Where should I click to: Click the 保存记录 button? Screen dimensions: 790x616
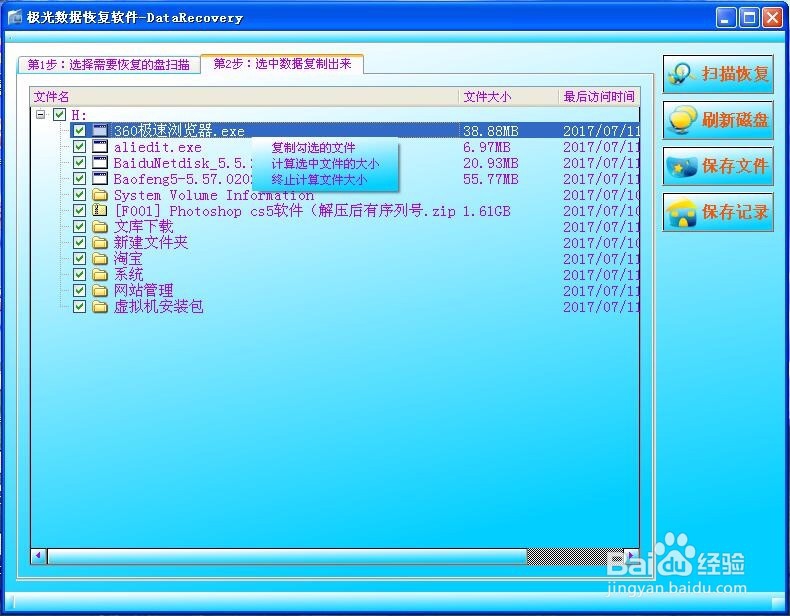[718, 212]
